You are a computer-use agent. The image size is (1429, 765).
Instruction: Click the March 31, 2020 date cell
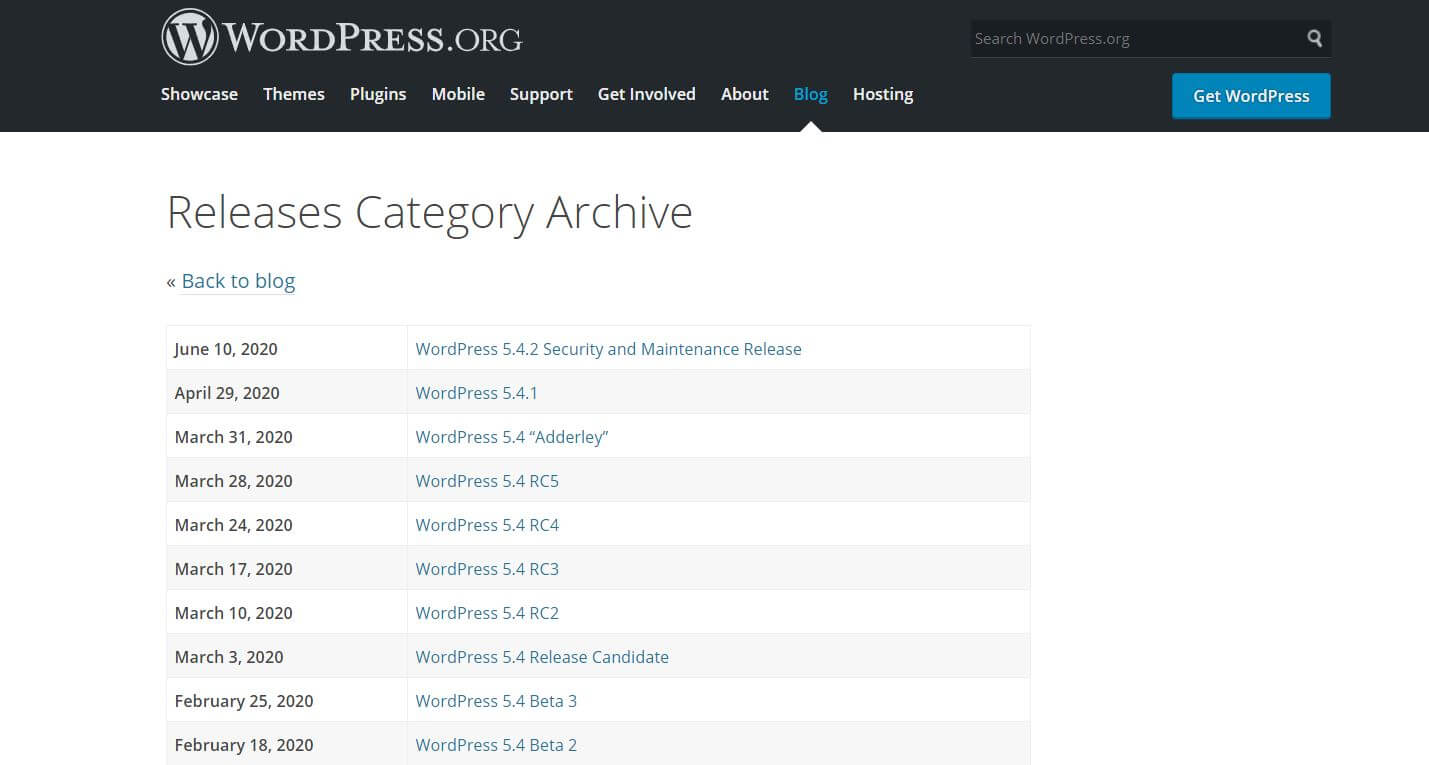coord(287,436)
